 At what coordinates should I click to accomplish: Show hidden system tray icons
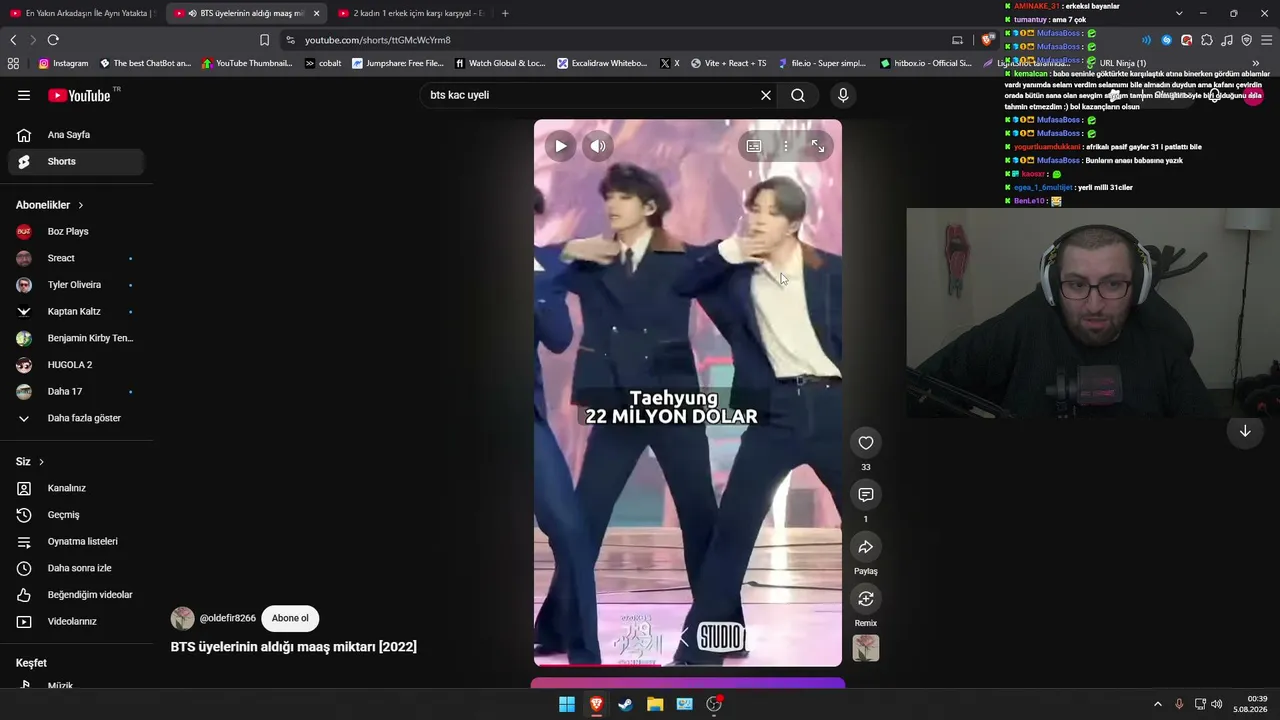[x=1158, y=704]
